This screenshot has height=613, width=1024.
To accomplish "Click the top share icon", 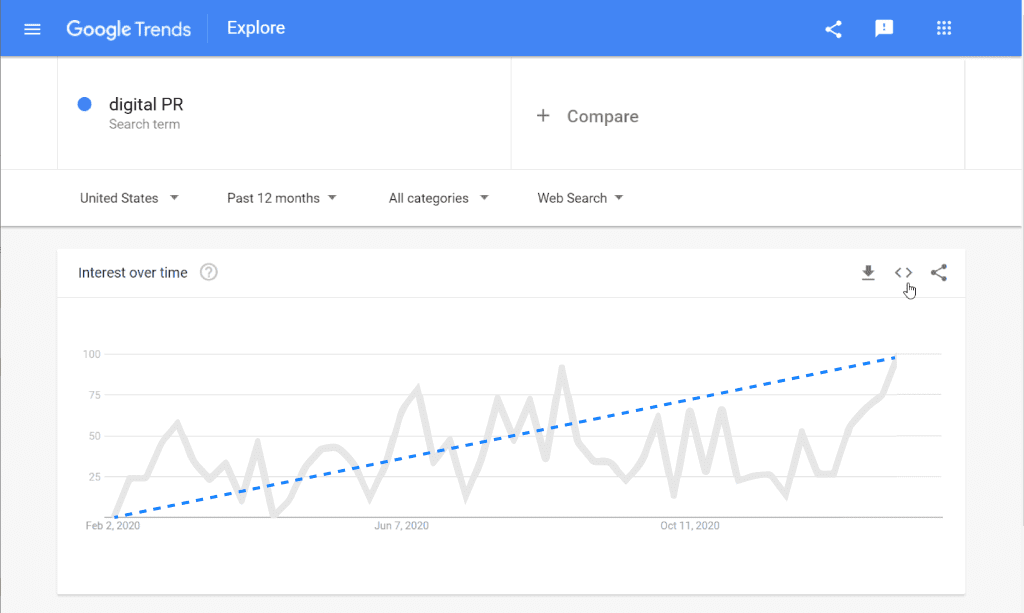I will click(833, 28).
